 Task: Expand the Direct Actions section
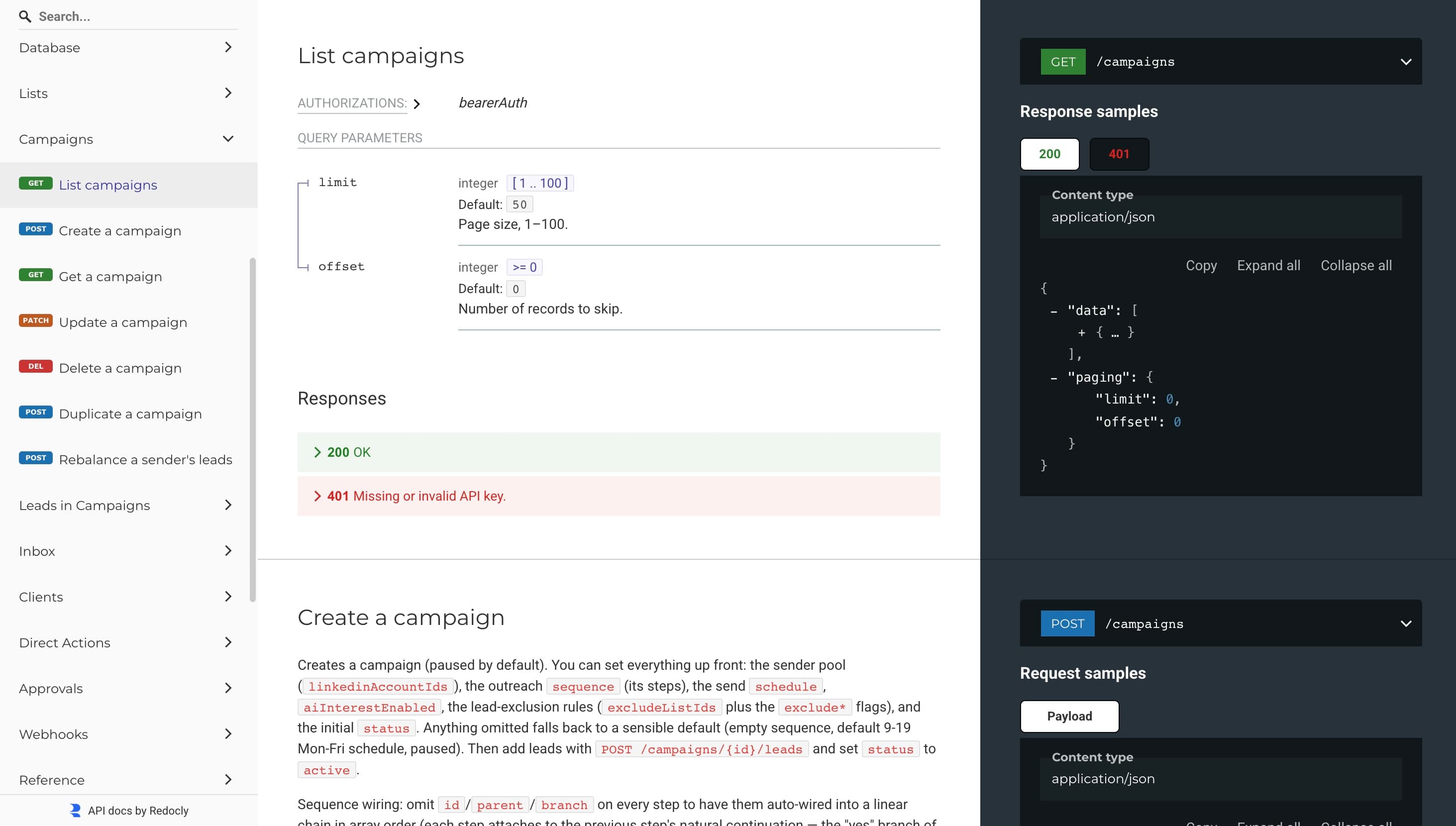[128, 643]
